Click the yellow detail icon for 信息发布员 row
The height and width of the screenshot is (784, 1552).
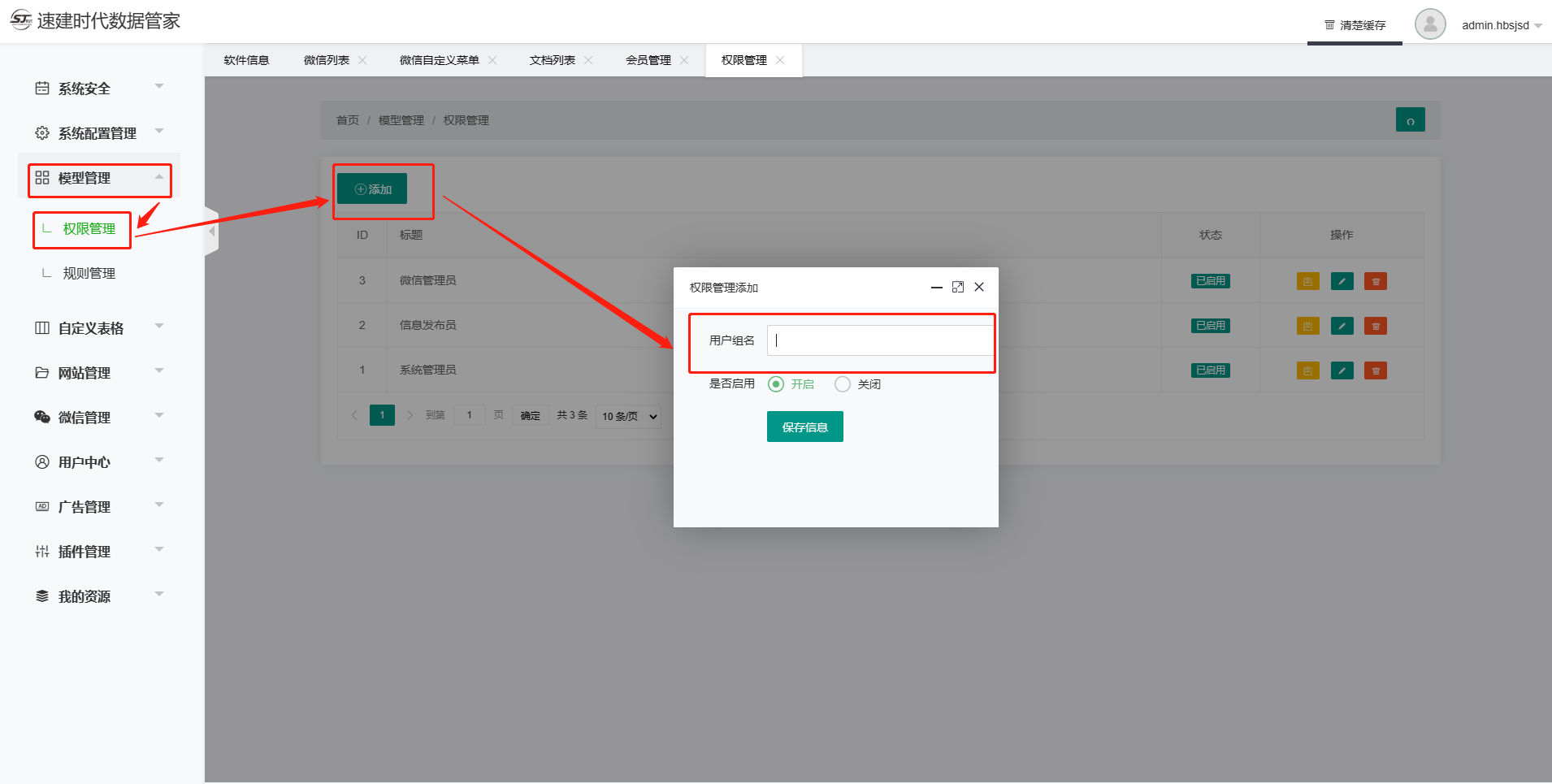(x=1308, y=326)
